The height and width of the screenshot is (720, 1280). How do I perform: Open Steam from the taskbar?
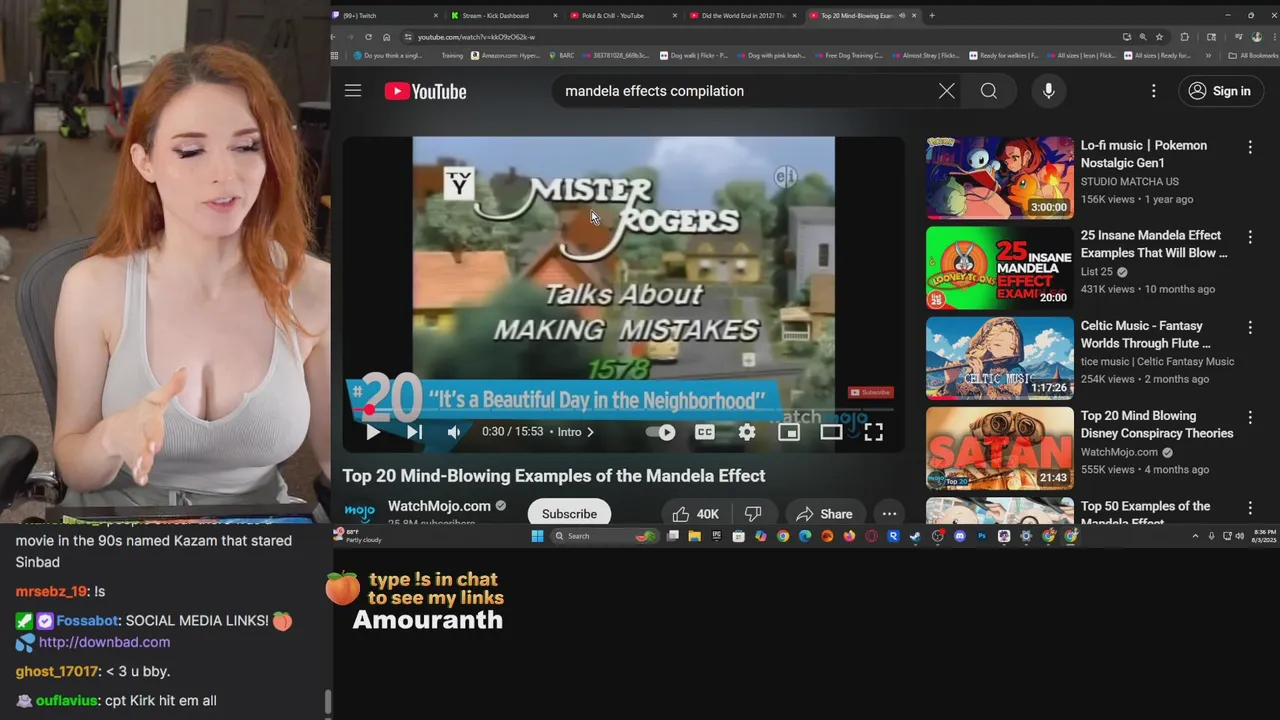[x=915, y=536]
